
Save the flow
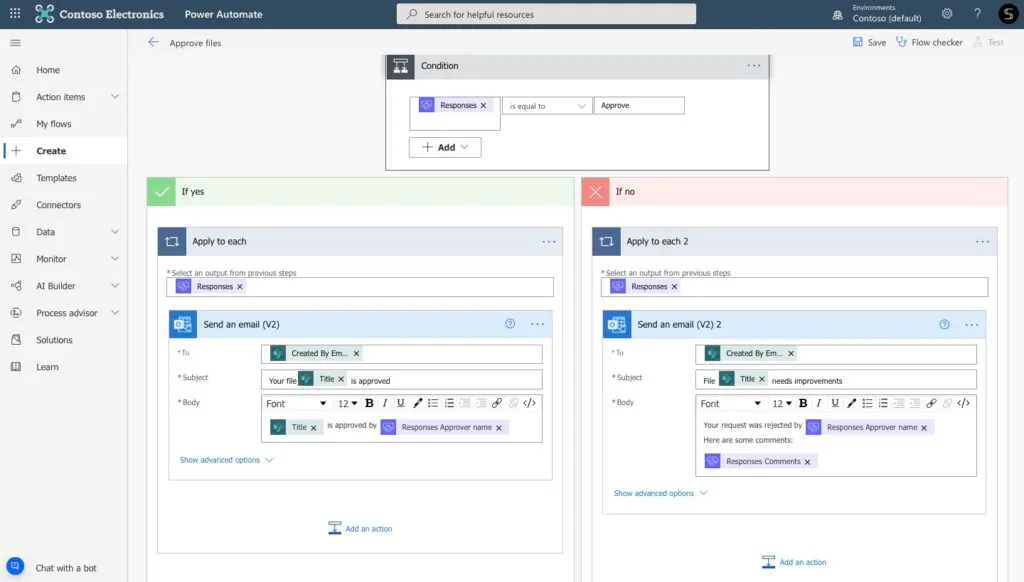869,42
